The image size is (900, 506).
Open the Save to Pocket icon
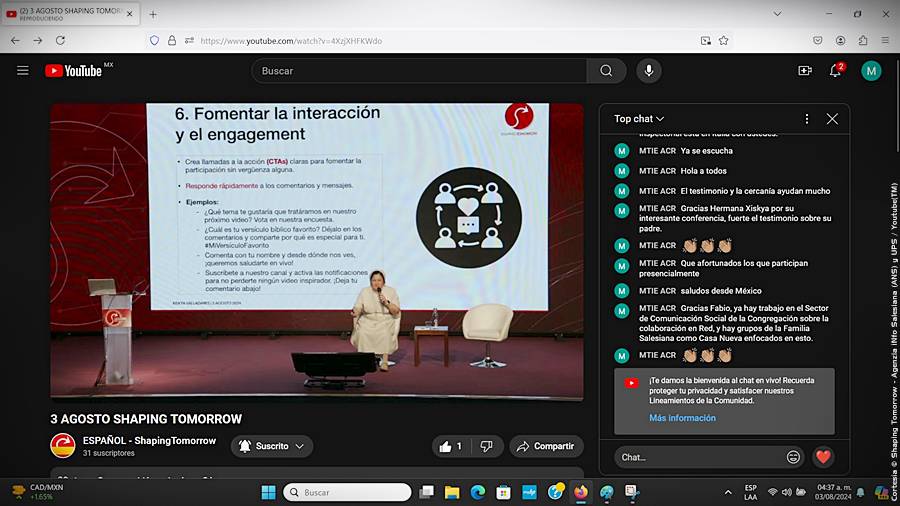point(818,41)
